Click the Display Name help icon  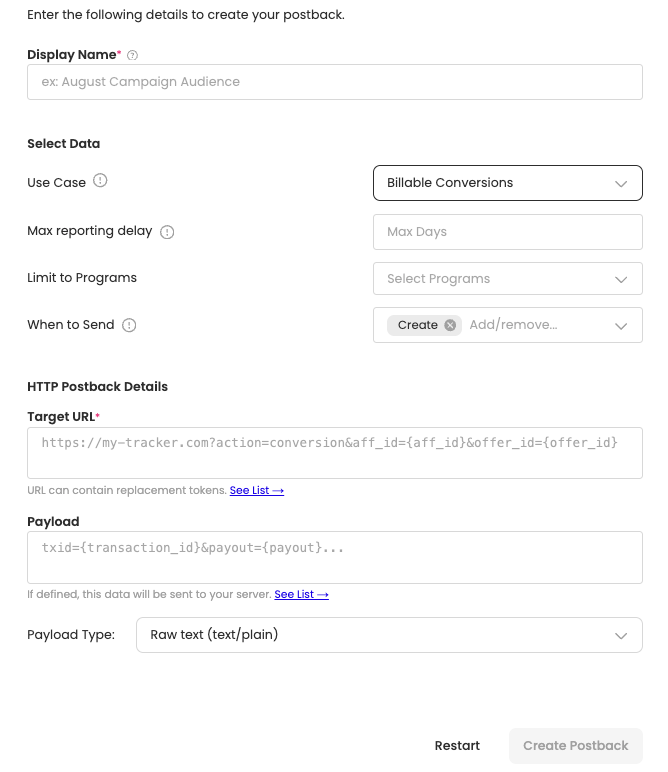pos(133,56)
